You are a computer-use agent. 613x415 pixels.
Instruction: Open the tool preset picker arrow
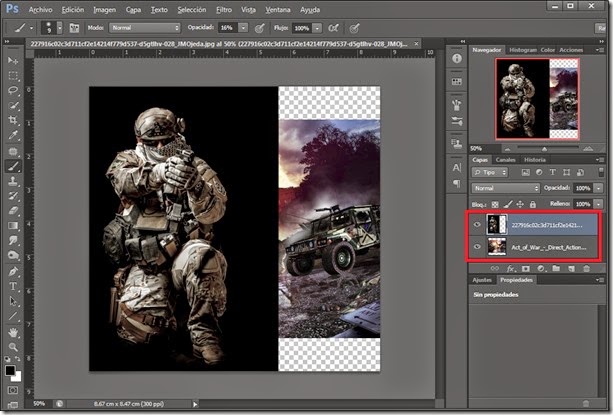tap(31, 28)
